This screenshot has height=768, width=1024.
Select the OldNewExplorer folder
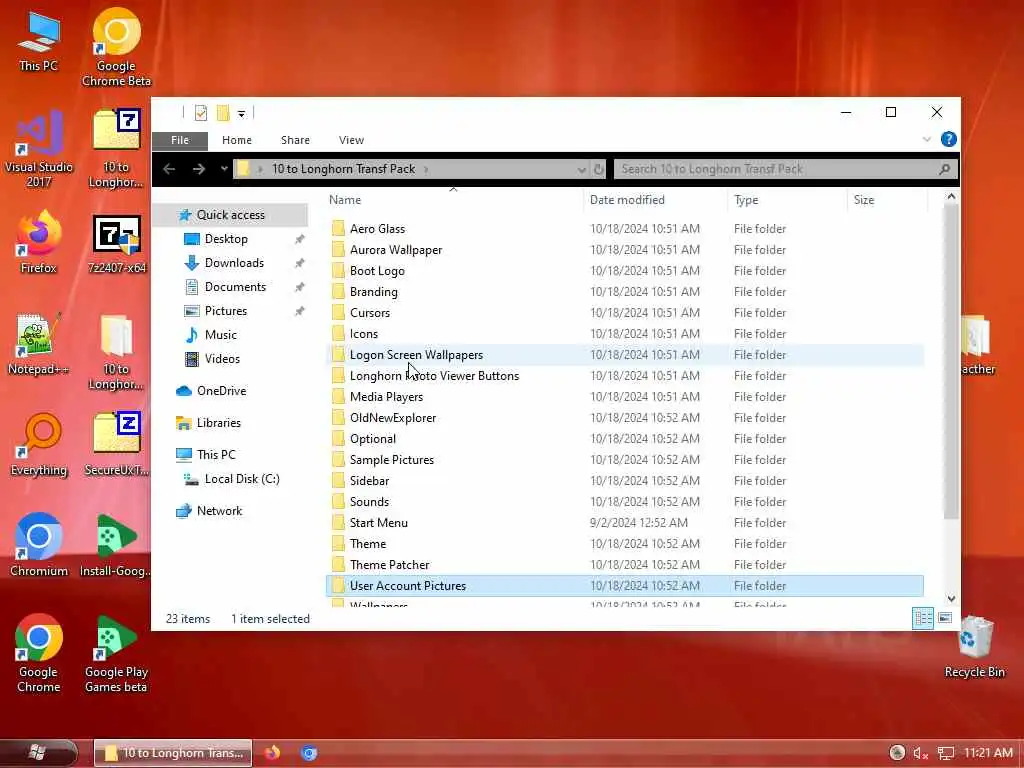pos(624,417)
